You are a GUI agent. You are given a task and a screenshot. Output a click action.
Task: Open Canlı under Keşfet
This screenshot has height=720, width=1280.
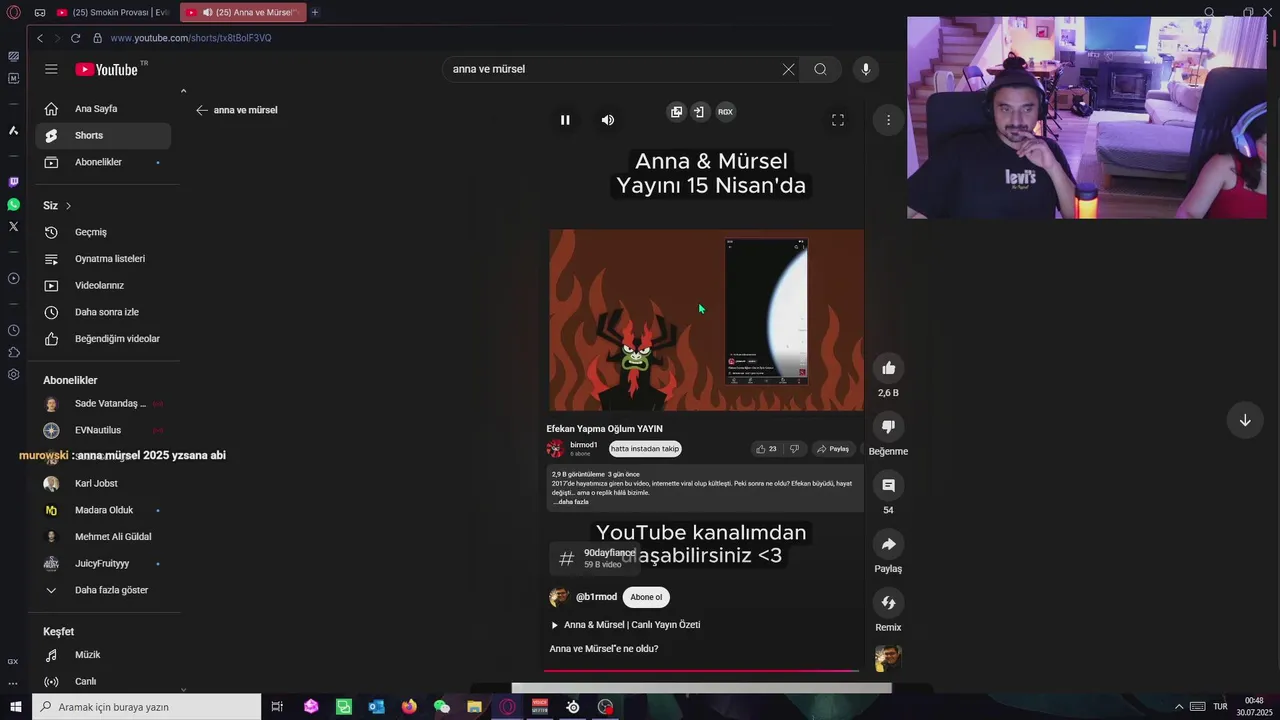(103, 682)
